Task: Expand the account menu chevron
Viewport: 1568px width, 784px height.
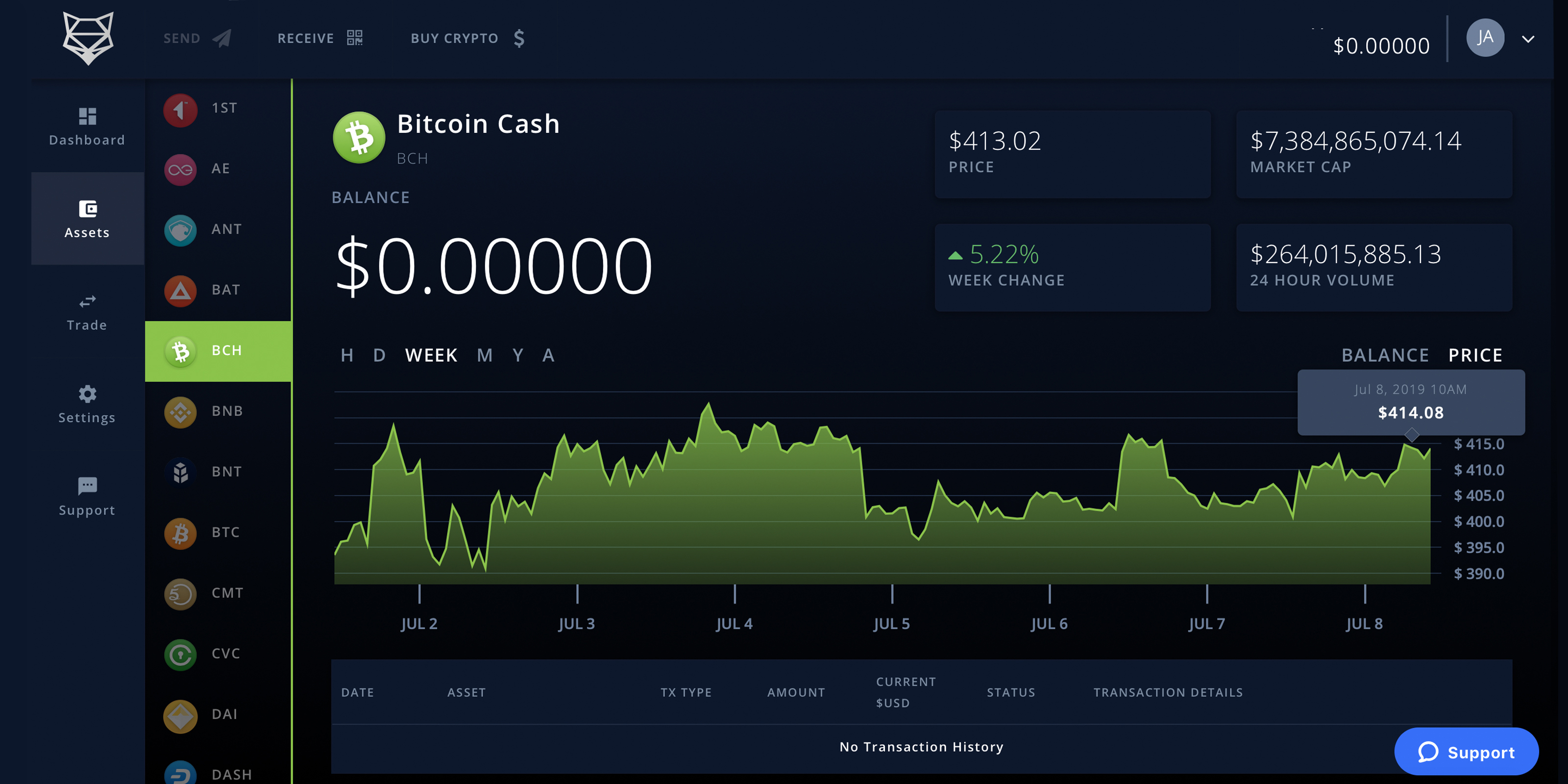Action: tap(1528, 39)
